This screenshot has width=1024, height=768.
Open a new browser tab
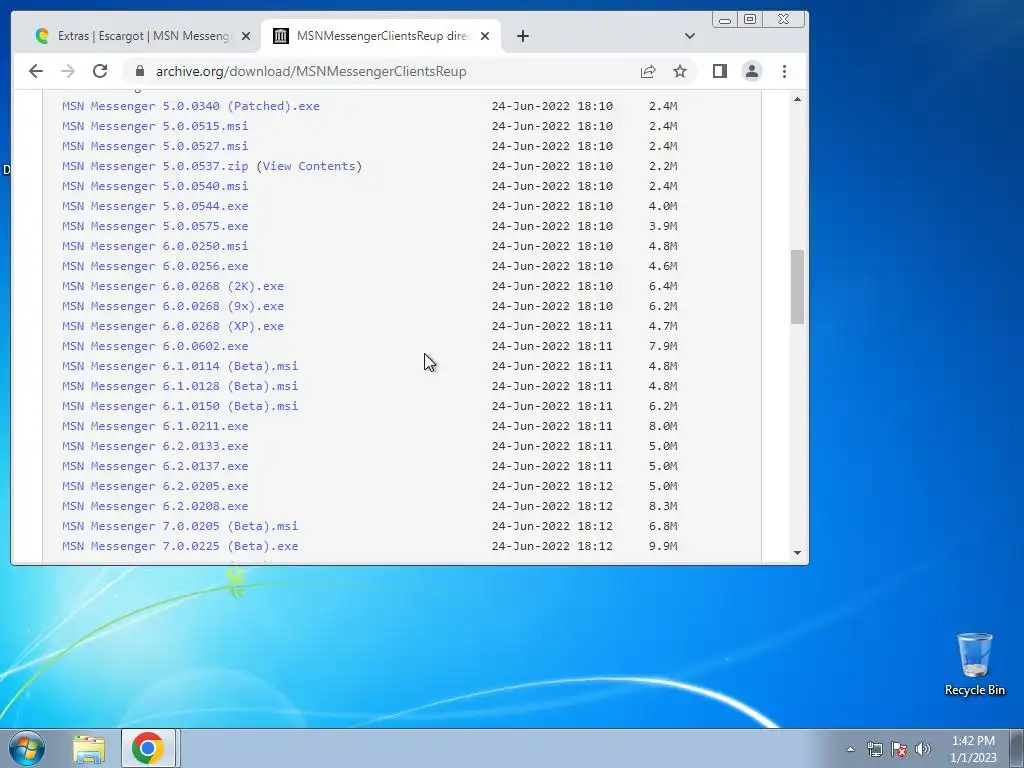(x=522, y=36)
